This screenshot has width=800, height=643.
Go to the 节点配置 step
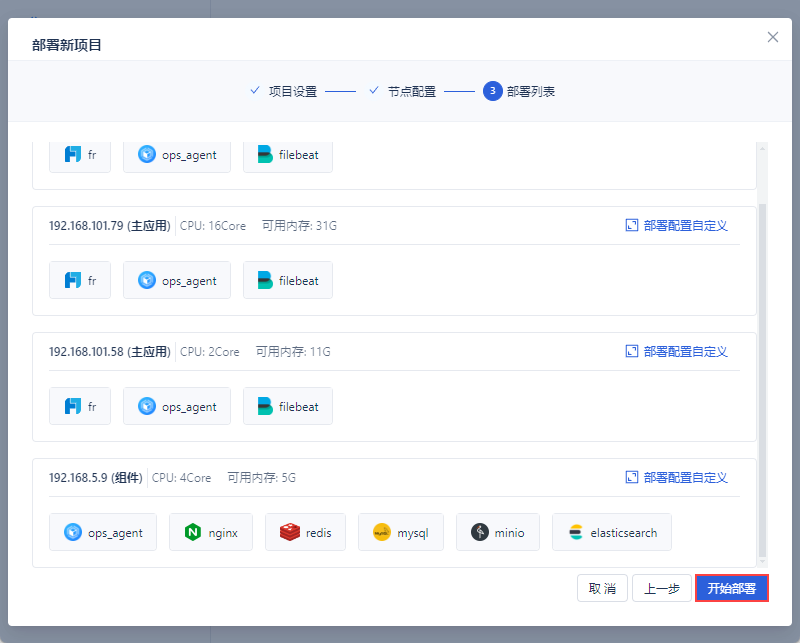[412, 91]
